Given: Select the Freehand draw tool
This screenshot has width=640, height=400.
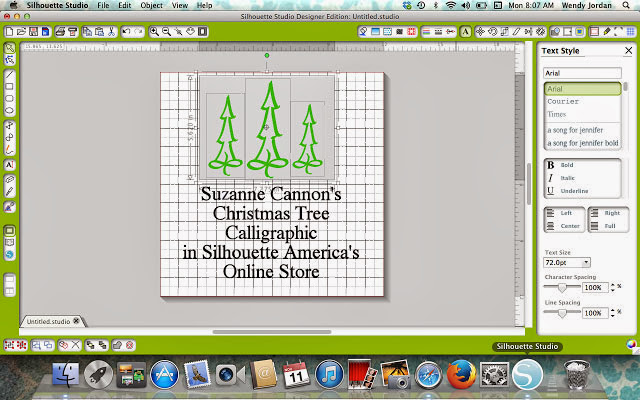Looking at the screenshot, I should pos(10,149).
